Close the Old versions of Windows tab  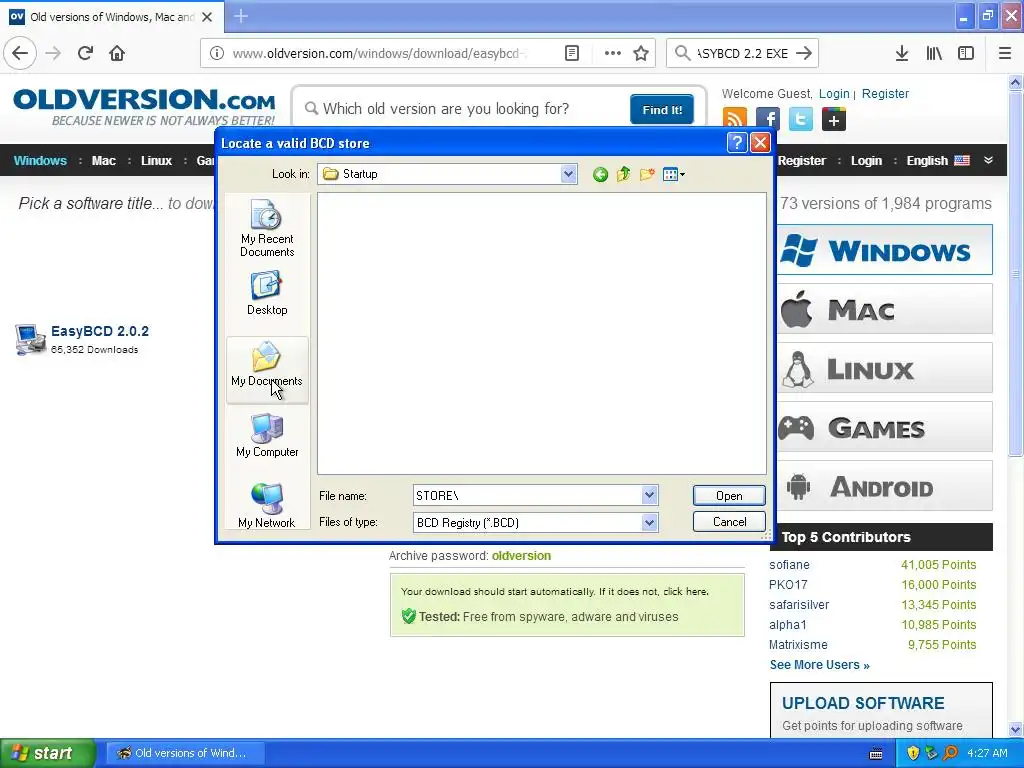point(207,17)
